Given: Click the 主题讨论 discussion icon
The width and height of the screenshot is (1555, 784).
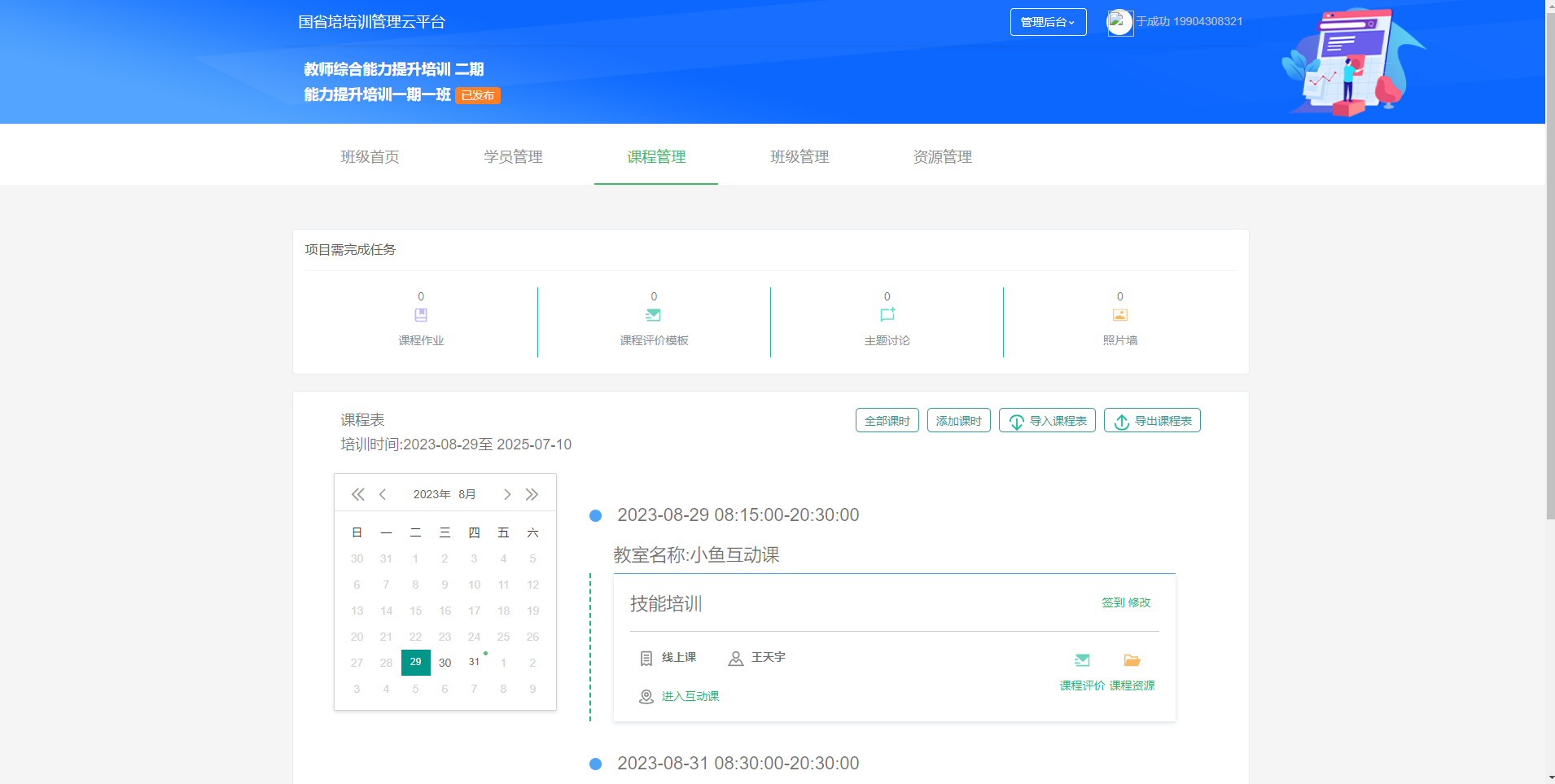Looking at the screenshot, I should click(x=887, y=315).
